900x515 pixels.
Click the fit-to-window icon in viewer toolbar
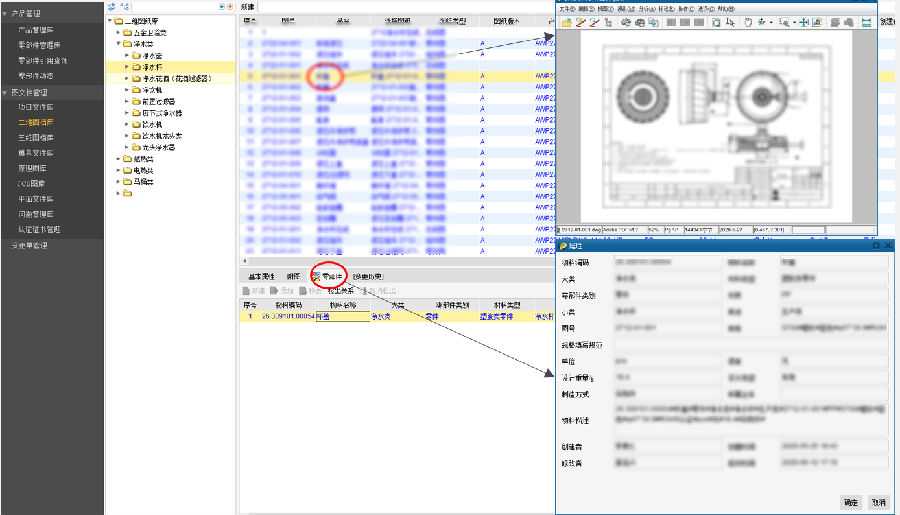coord(817,21)
